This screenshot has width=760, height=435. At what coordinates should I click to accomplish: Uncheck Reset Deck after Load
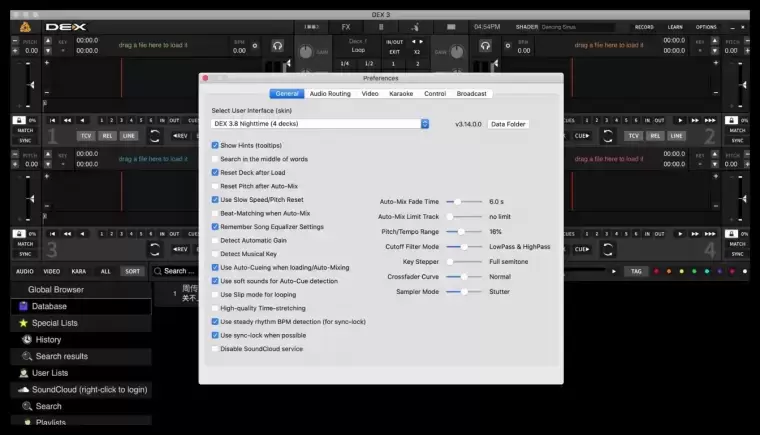(x=215, y=172)
